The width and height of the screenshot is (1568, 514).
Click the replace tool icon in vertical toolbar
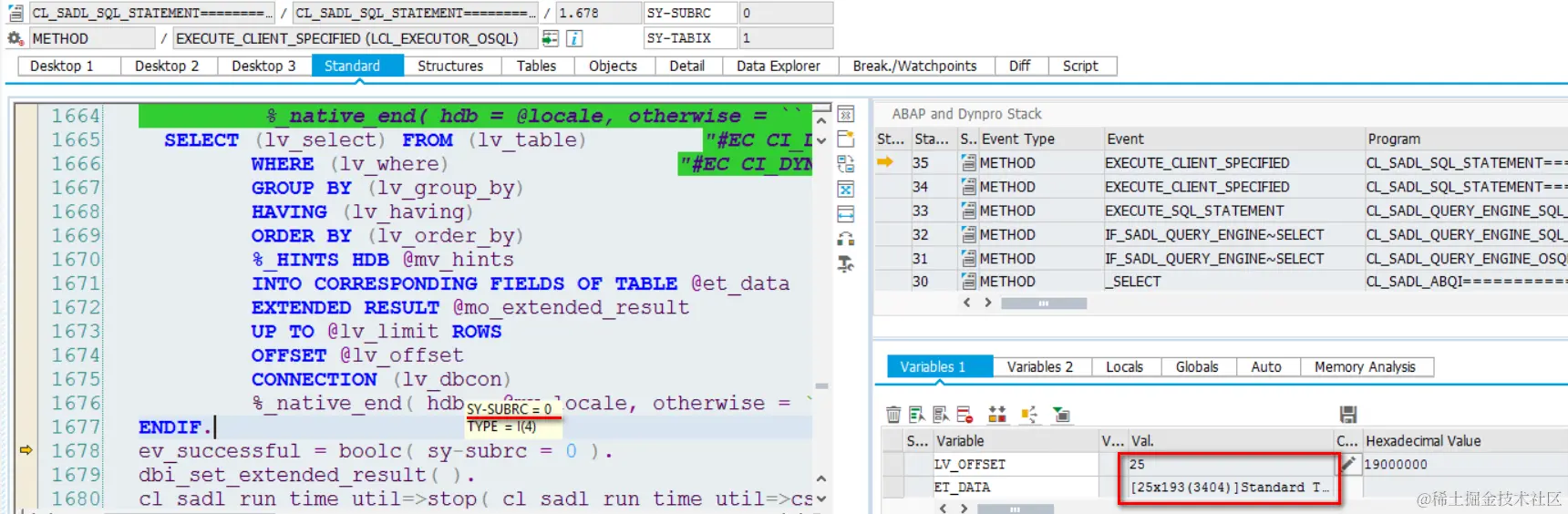coord(846,164)
